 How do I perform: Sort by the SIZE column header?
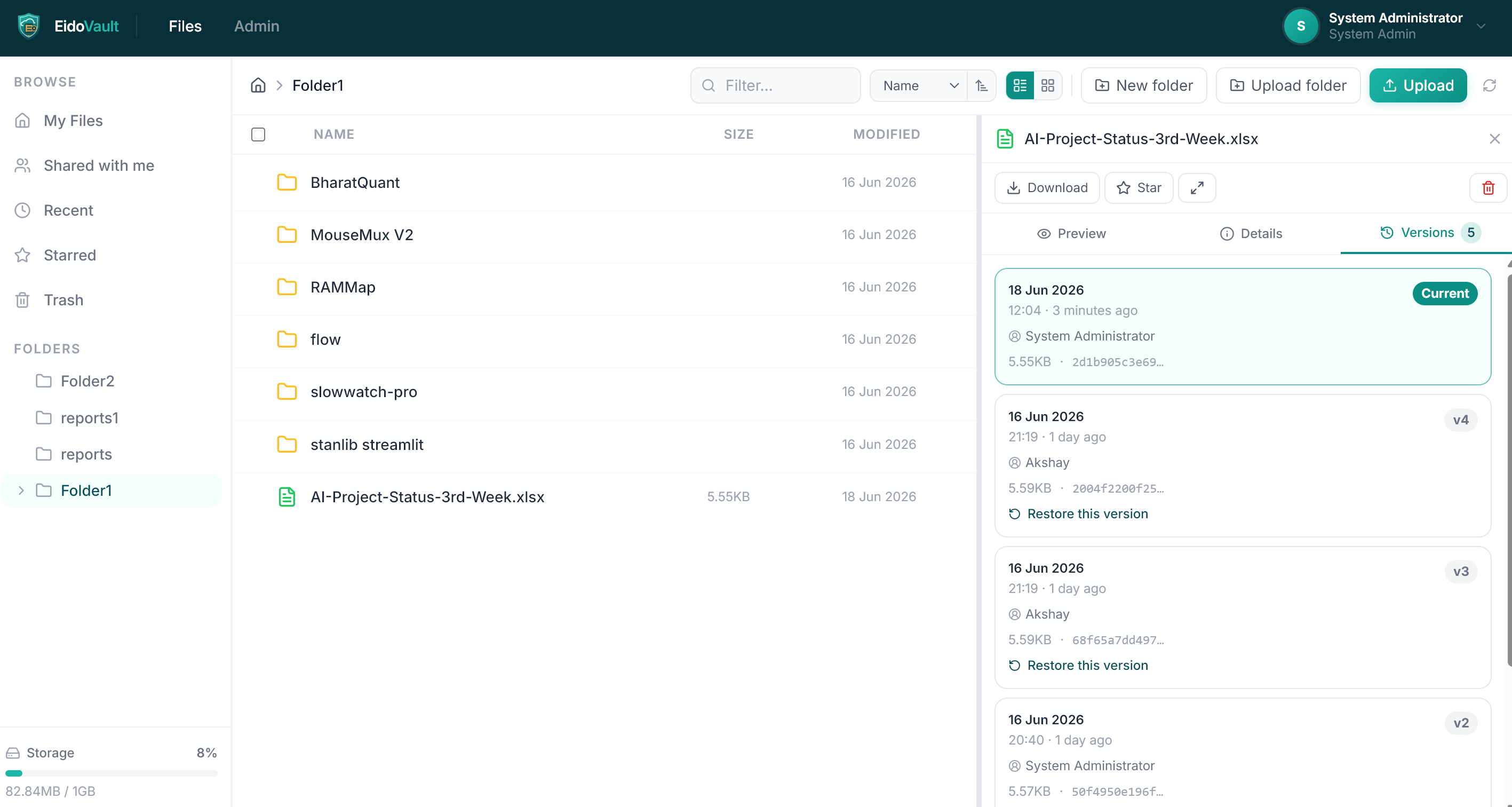pos(738,134)
